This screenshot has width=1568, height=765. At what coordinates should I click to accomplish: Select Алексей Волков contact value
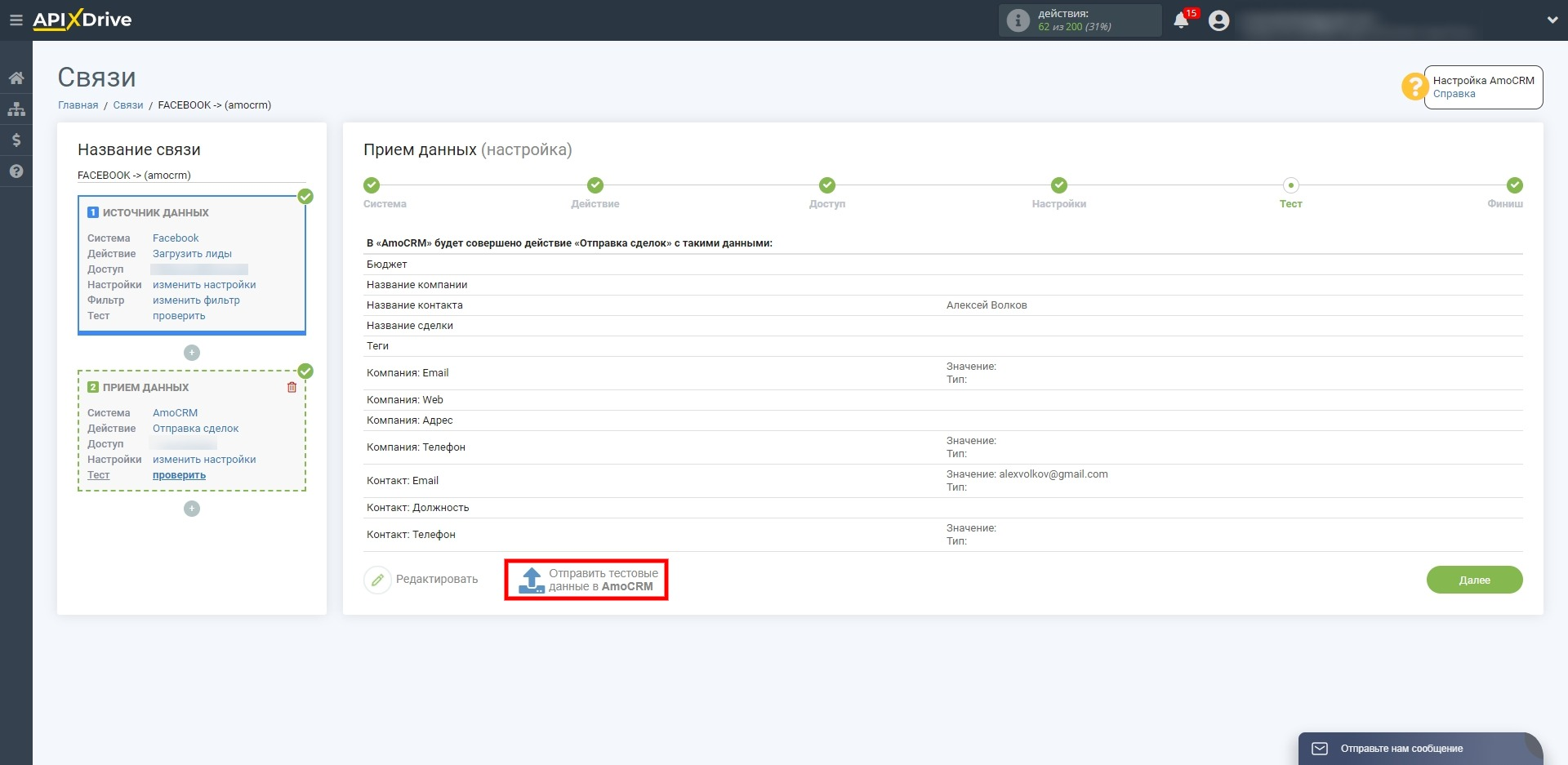tap(987, 305)
